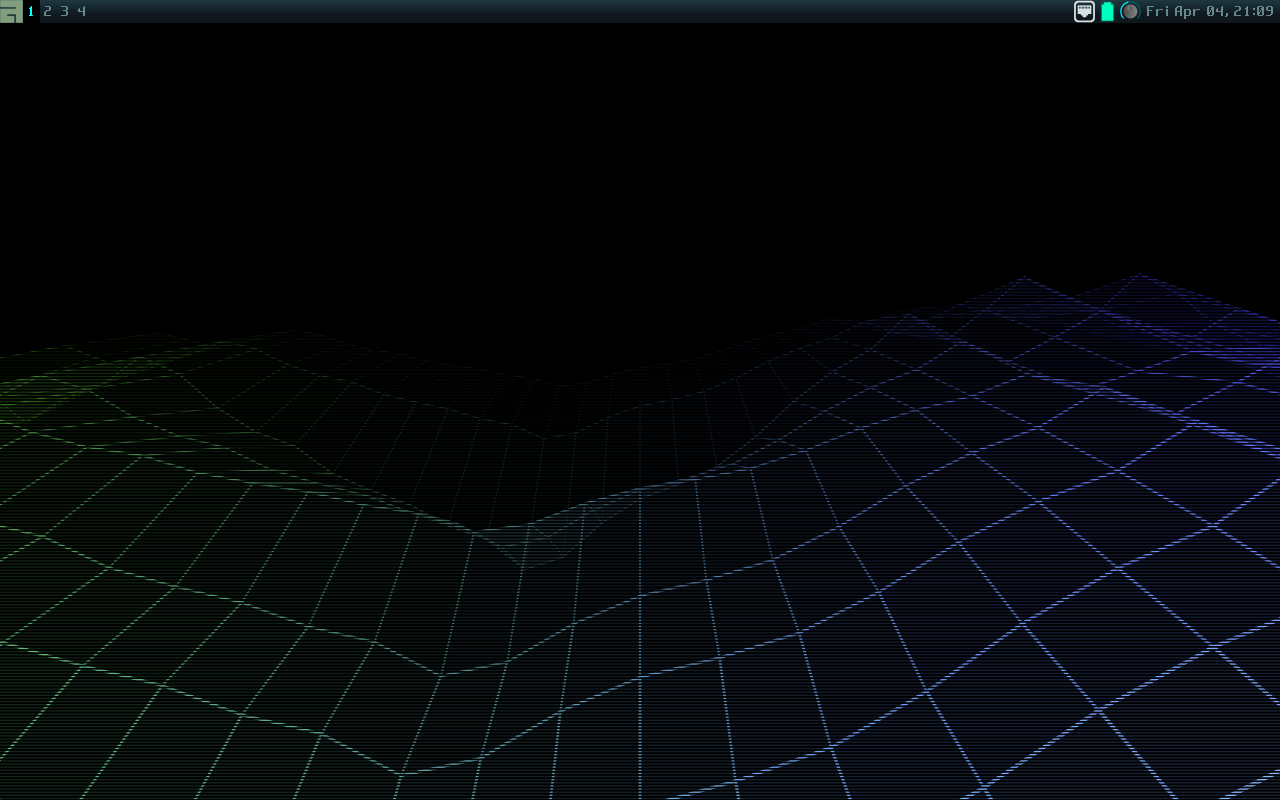Viewport: 1280px width, 800px height.
Task: Click the weekday text "Fri"
Action: (1157, 11)
